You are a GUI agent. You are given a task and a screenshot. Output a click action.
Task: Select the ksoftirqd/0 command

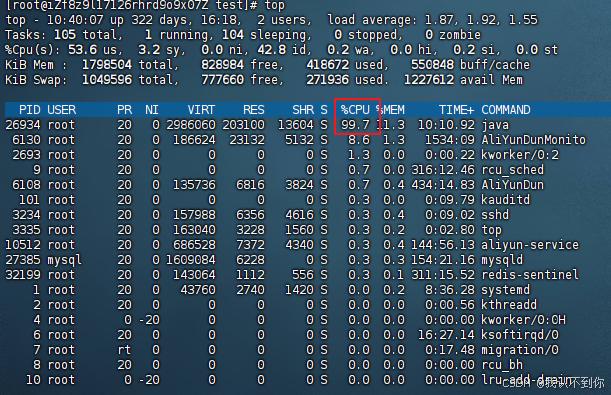click(520, 335)
